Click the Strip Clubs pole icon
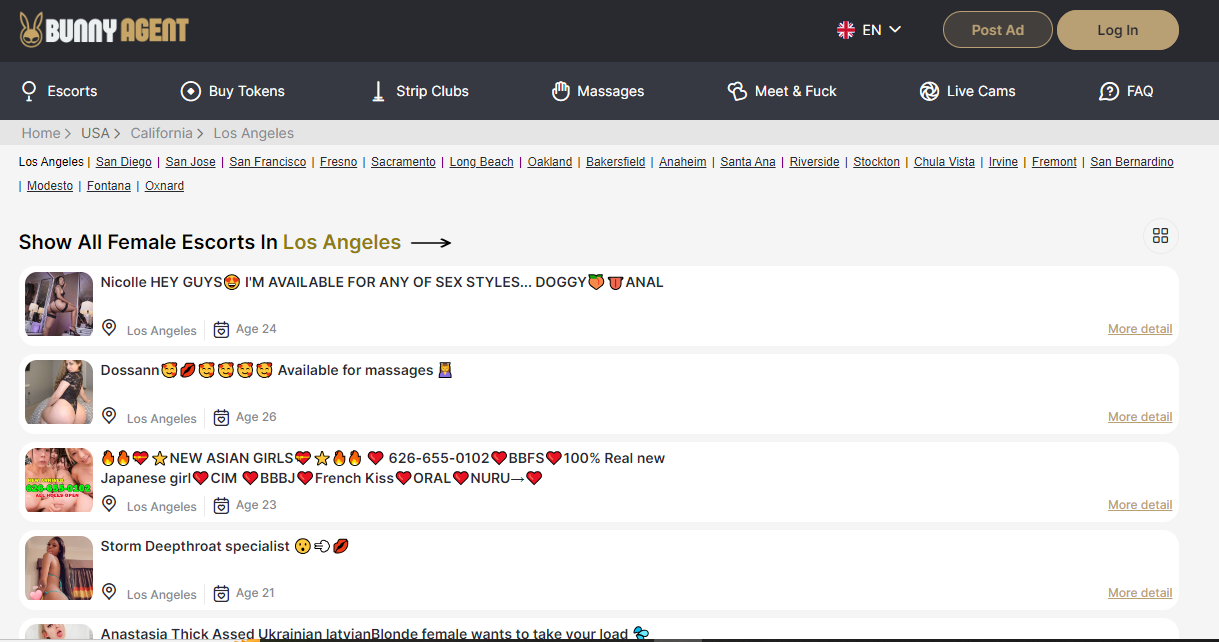This screenshot has width=1219, height=642. (x=378, y=91)
